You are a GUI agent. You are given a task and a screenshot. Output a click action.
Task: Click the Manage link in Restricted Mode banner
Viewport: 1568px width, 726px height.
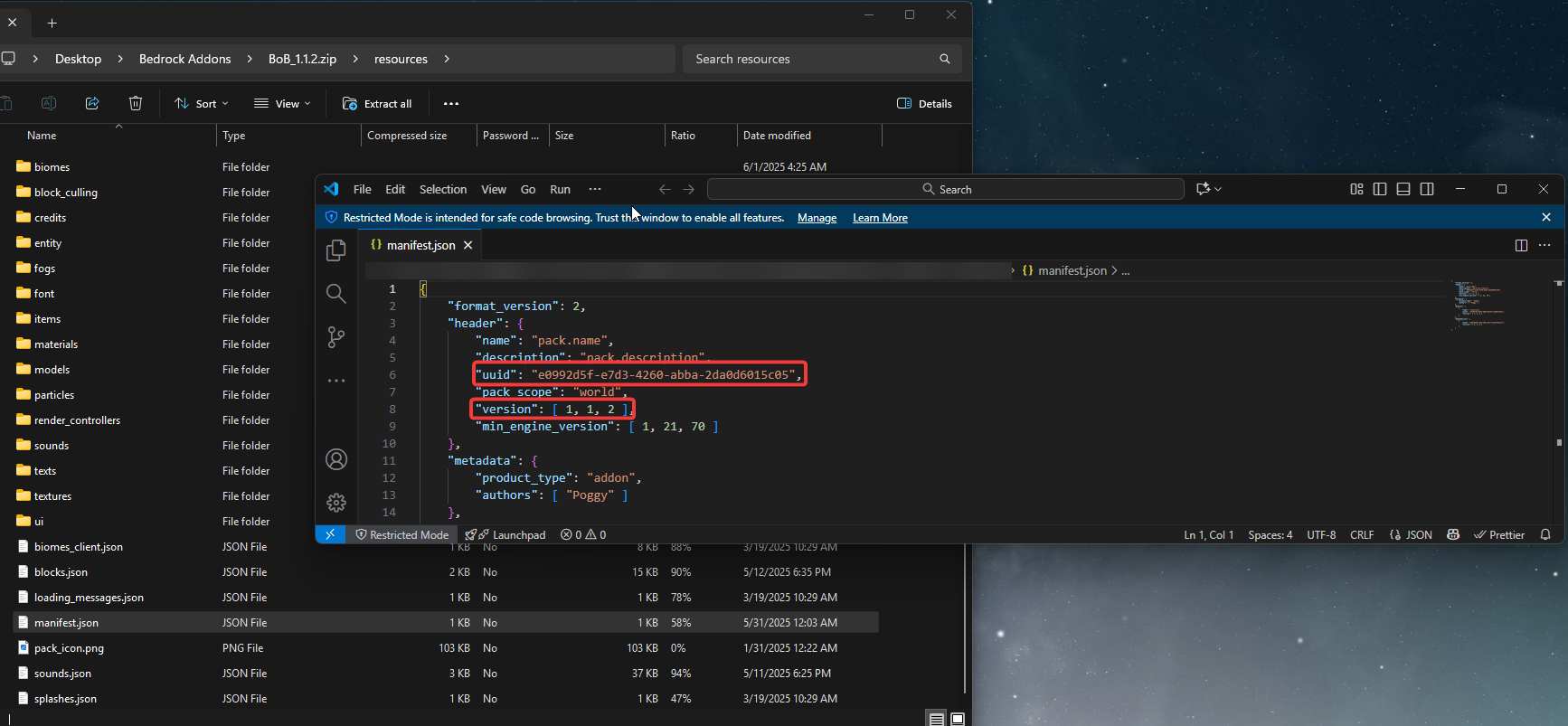pyautogui.click(x=817, y=218)
